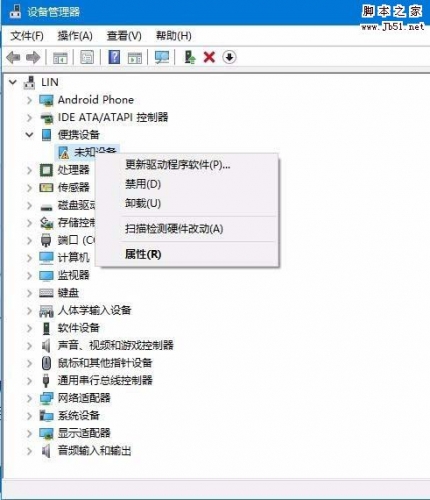Click the properties sheet toolbar icon

pos(87,57)
